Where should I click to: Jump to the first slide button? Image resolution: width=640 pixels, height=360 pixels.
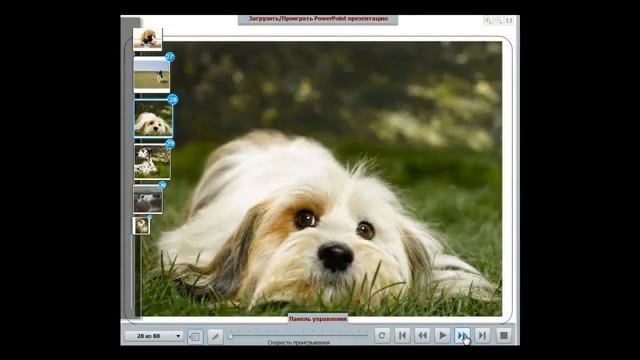402,336
